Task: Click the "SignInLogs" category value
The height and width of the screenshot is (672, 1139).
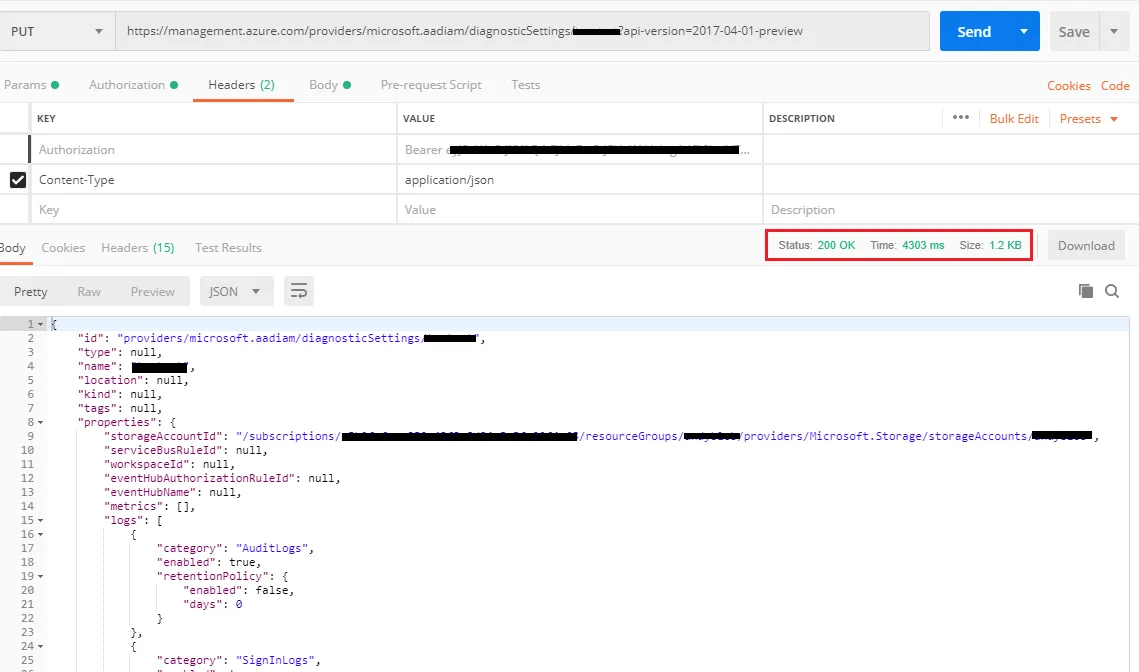Action: (275, 660)
